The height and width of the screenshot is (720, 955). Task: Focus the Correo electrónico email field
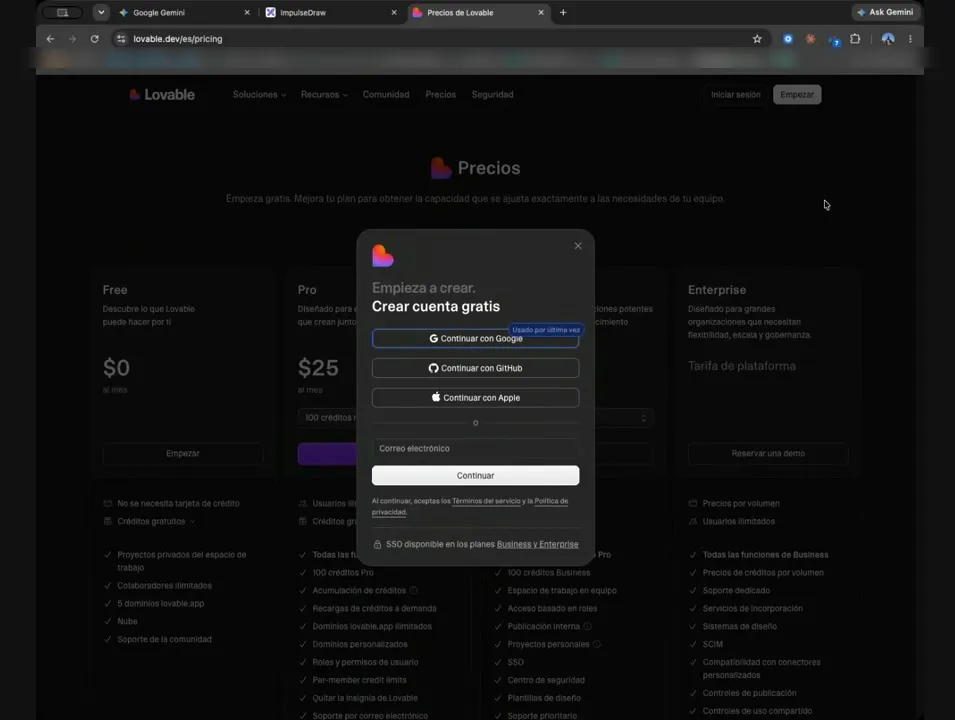pos(475,448)
